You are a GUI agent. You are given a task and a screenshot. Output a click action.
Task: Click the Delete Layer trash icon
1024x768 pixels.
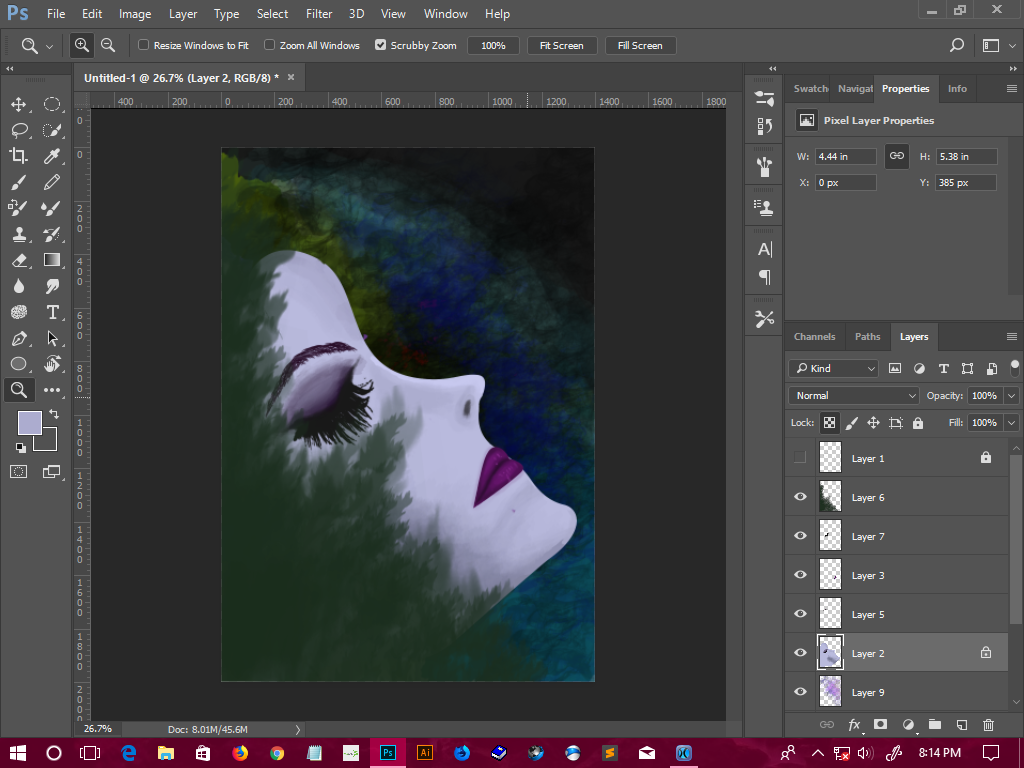click(x=988, y=725)
